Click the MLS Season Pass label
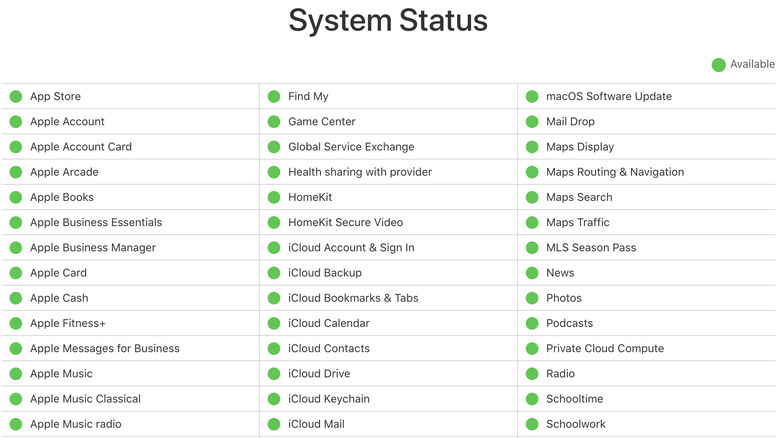This screenshot has width=780, height=438. 590,248
